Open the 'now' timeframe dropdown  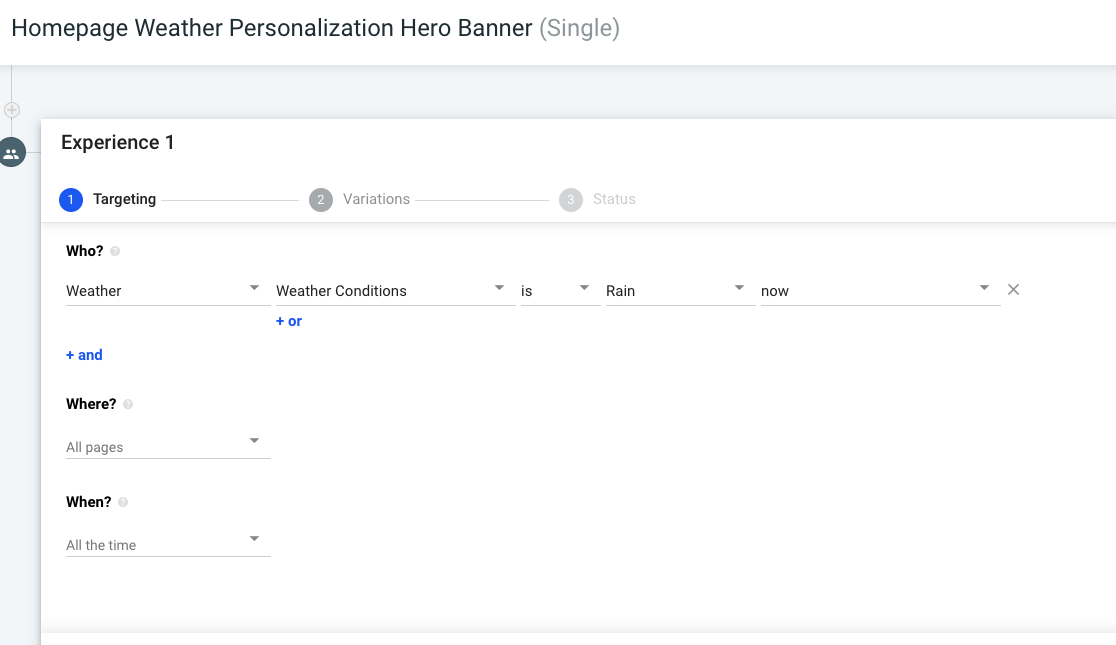pyautogui.click(x=880, y=290)
